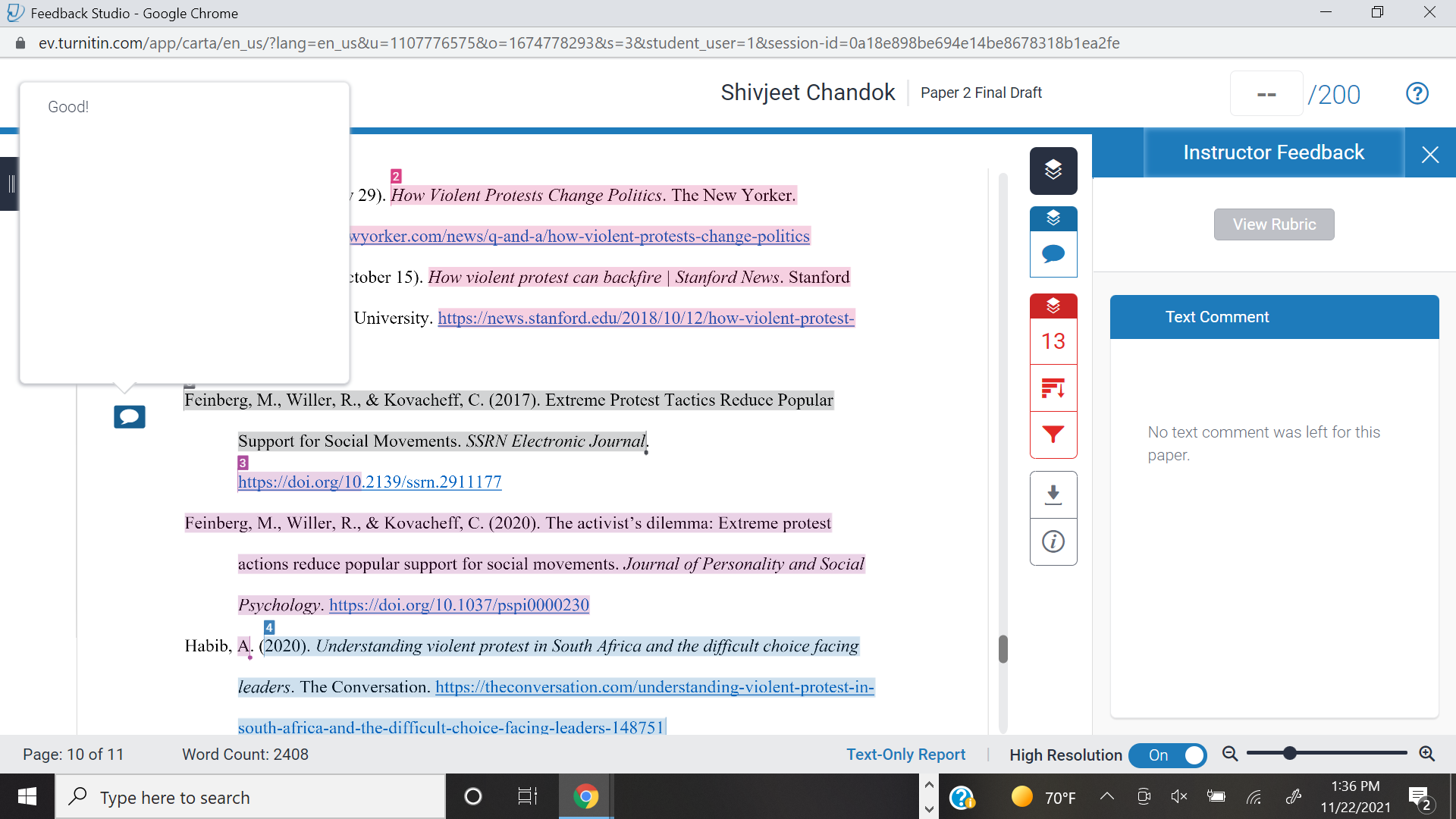Click the site lock icon in address bar
Screen dimensions: 1456x819
tap(20, 43)
